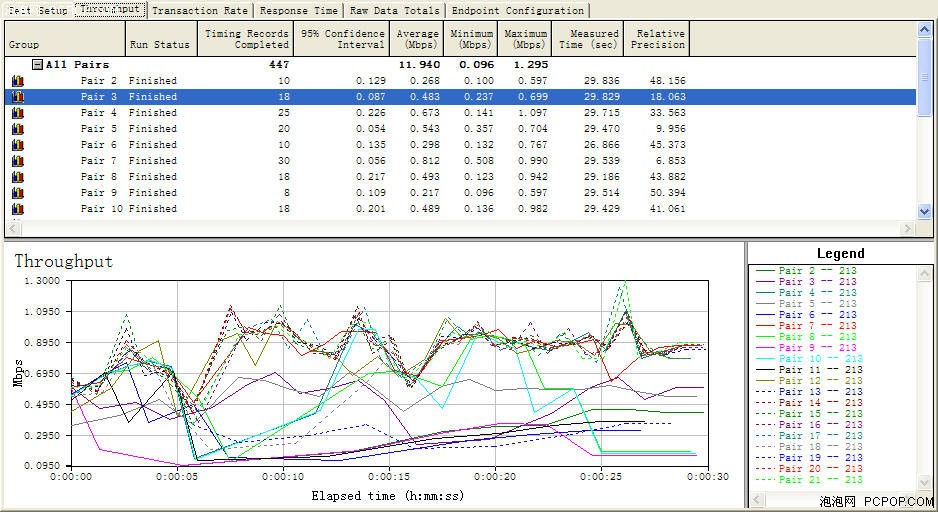Click the pair icon beside Pair 9

(18, 193)
